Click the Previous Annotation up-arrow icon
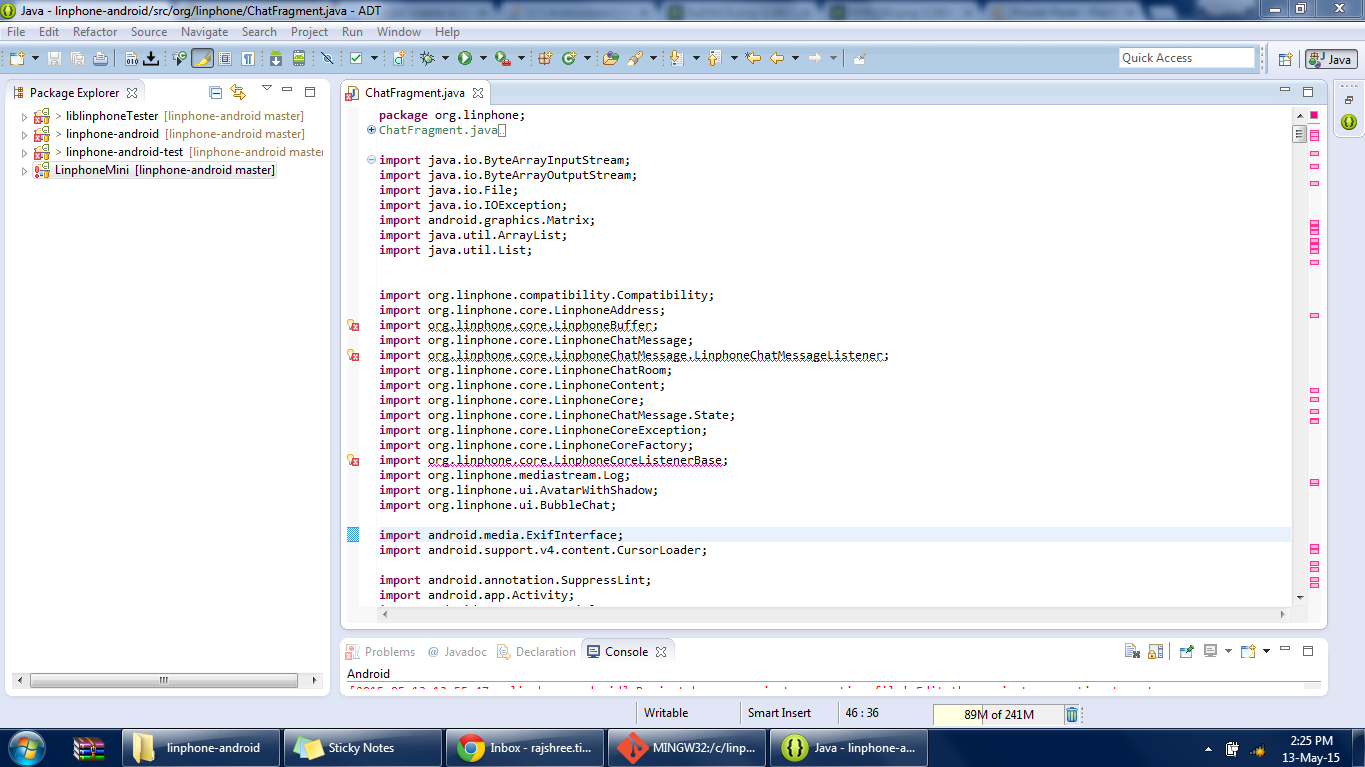This screenshot has width=1365, height=767. 713,58
